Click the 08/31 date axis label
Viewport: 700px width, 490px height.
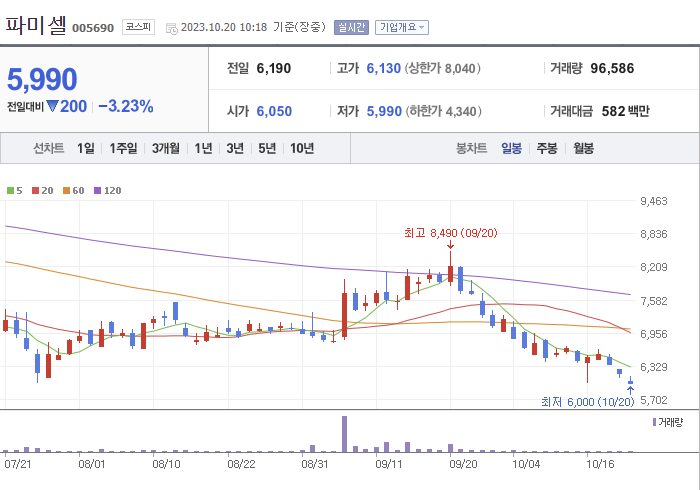click(315, 464)
